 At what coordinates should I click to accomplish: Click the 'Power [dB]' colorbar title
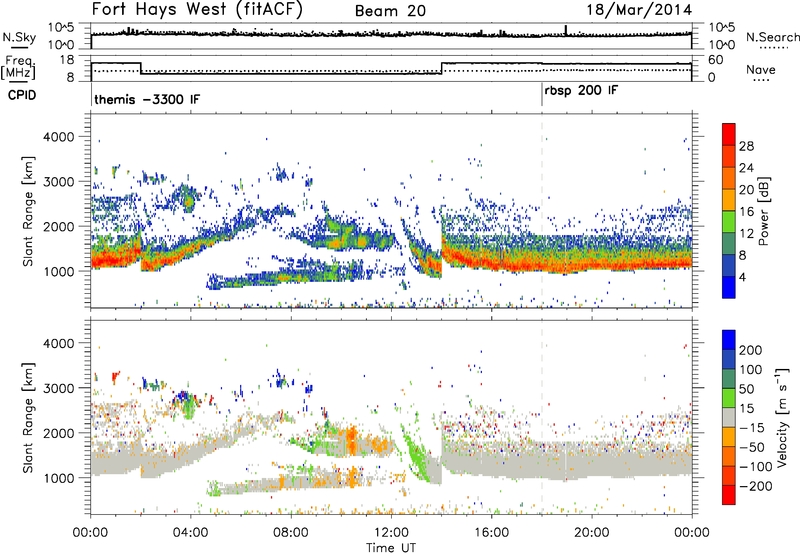pos(763,211)
